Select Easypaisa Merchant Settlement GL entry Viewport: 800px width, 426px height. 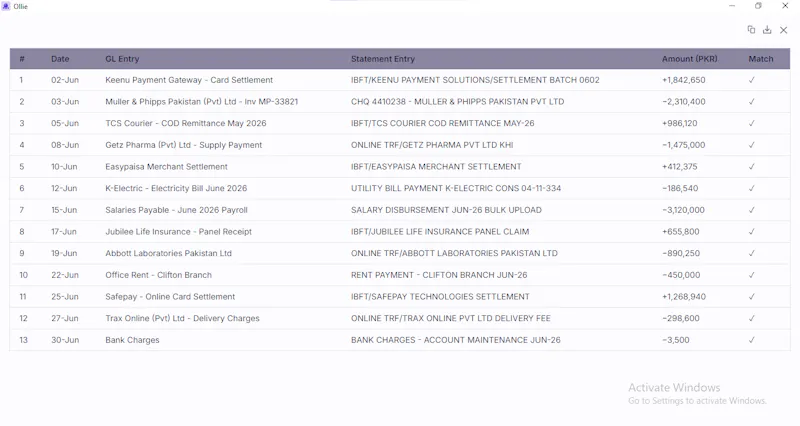pyautogui.click(x=166, y=167)
